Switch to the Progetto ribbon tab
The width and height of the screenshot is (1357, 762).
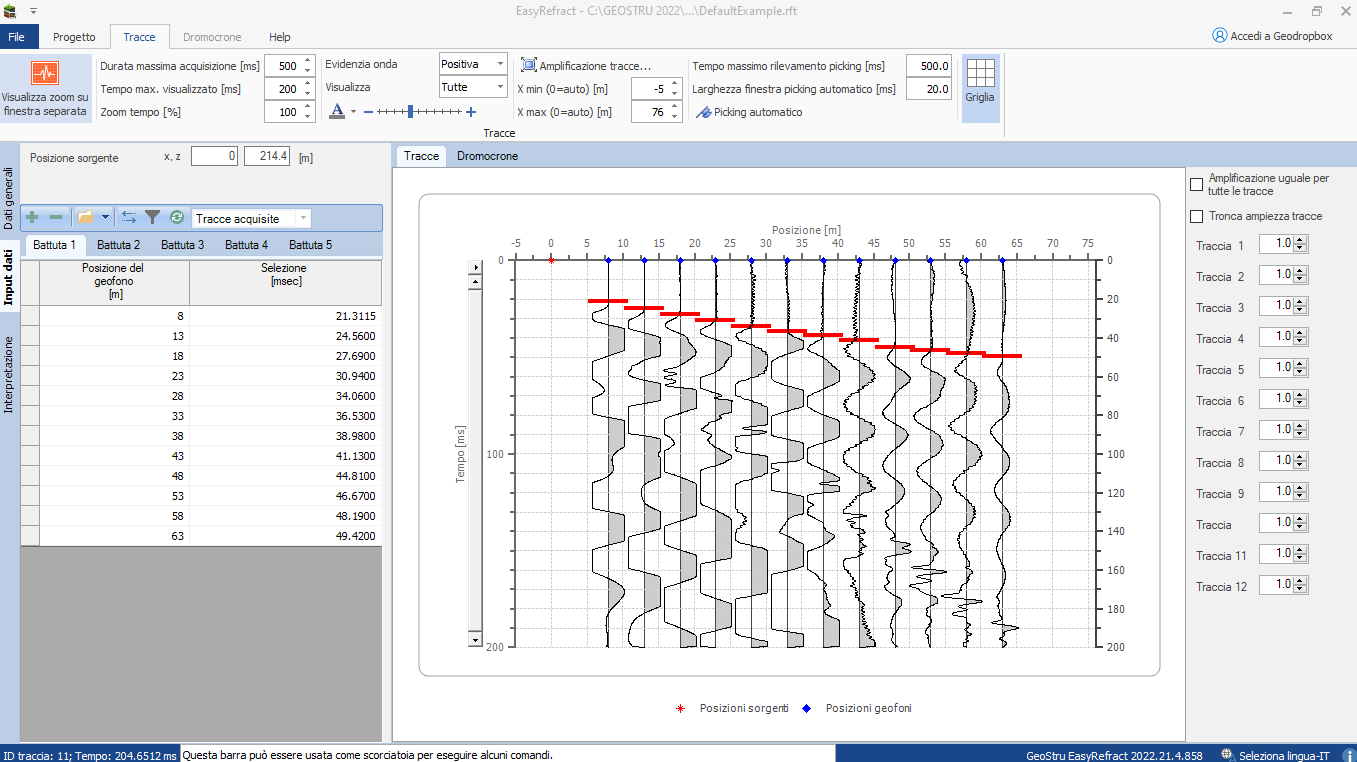(x=74, y=37)
